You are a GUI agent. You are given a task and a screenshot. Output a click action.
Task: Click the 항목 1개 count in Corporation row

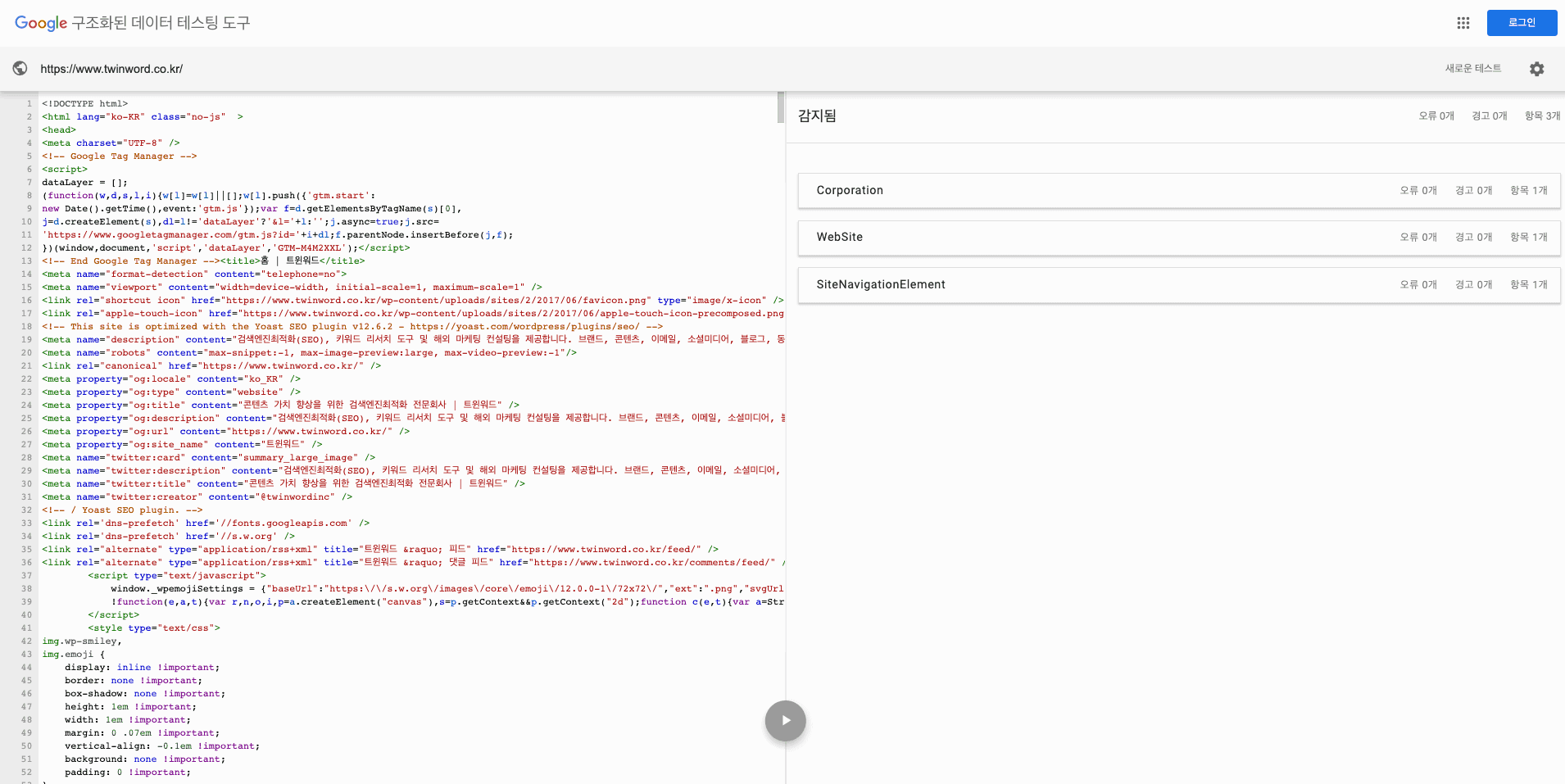tap(1529, 190)
